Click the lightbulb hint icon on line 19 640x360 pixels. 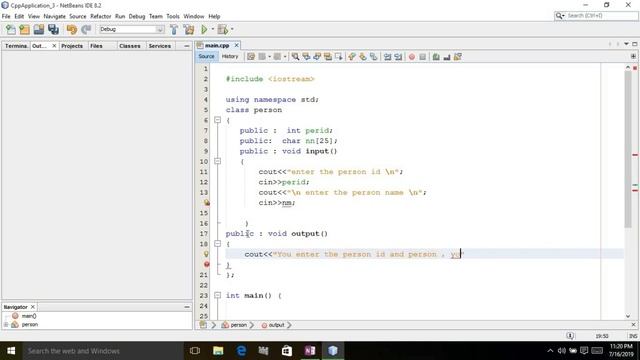click(x=207, y=254)
